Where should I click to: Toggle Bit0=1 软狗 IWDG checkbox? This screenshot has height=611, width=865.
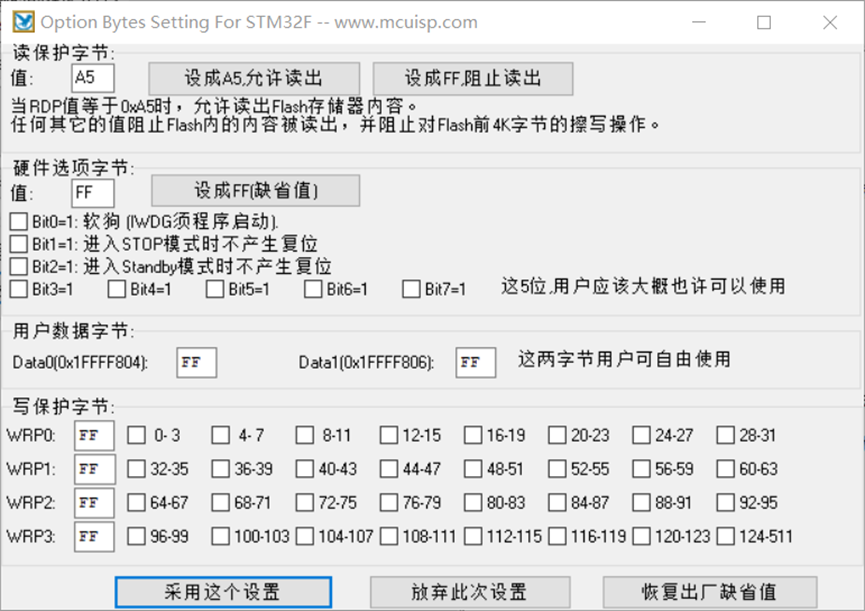click(19, 222)
